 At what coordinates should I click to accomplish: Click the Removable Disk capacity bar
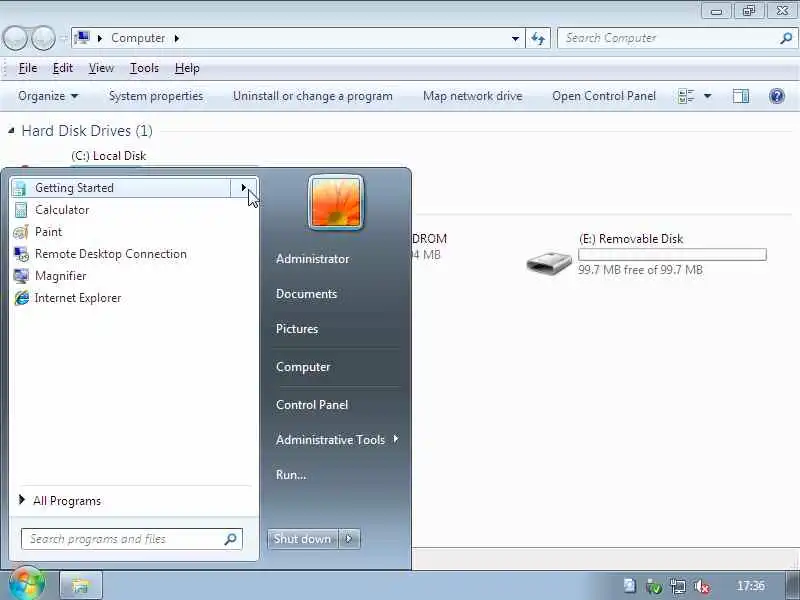[x=672, y=254]
